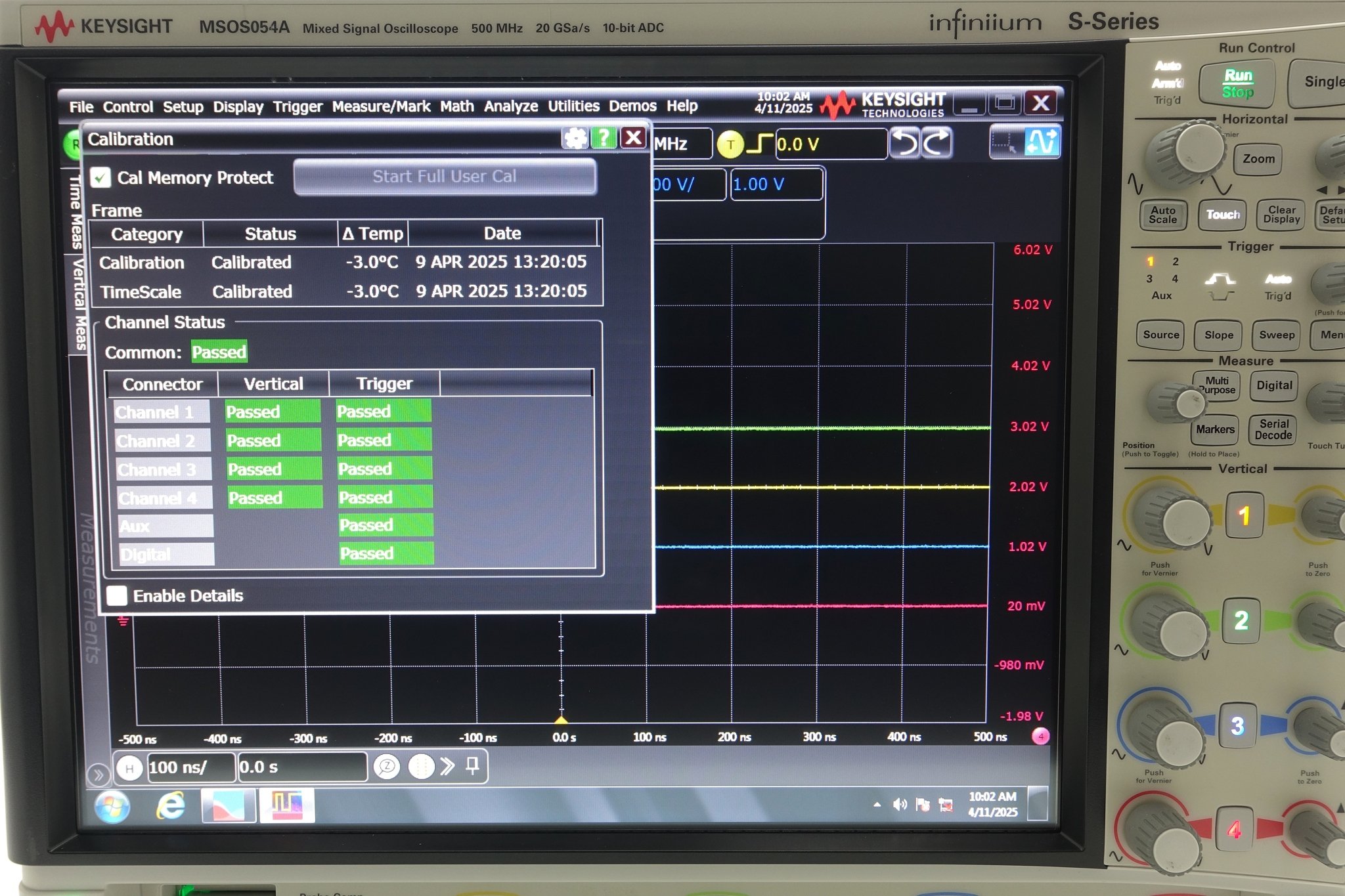Viewport: 1345px width, 896px height.
Task: Open the Time Meas side tab
Action: click(x=76, y=211)
